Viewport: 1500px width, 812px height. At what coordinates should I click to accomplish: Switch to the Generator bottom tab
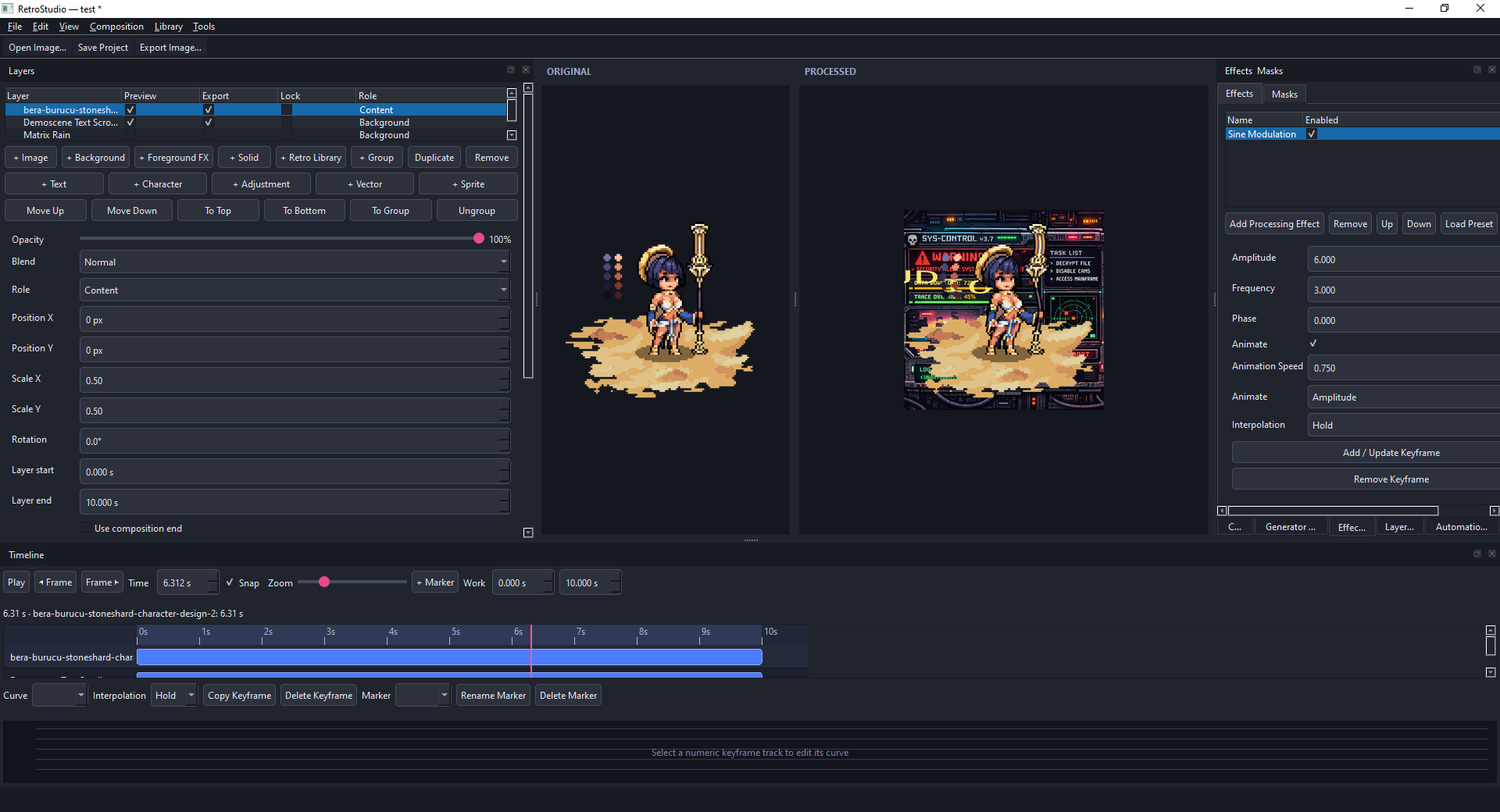point(1290,527)
